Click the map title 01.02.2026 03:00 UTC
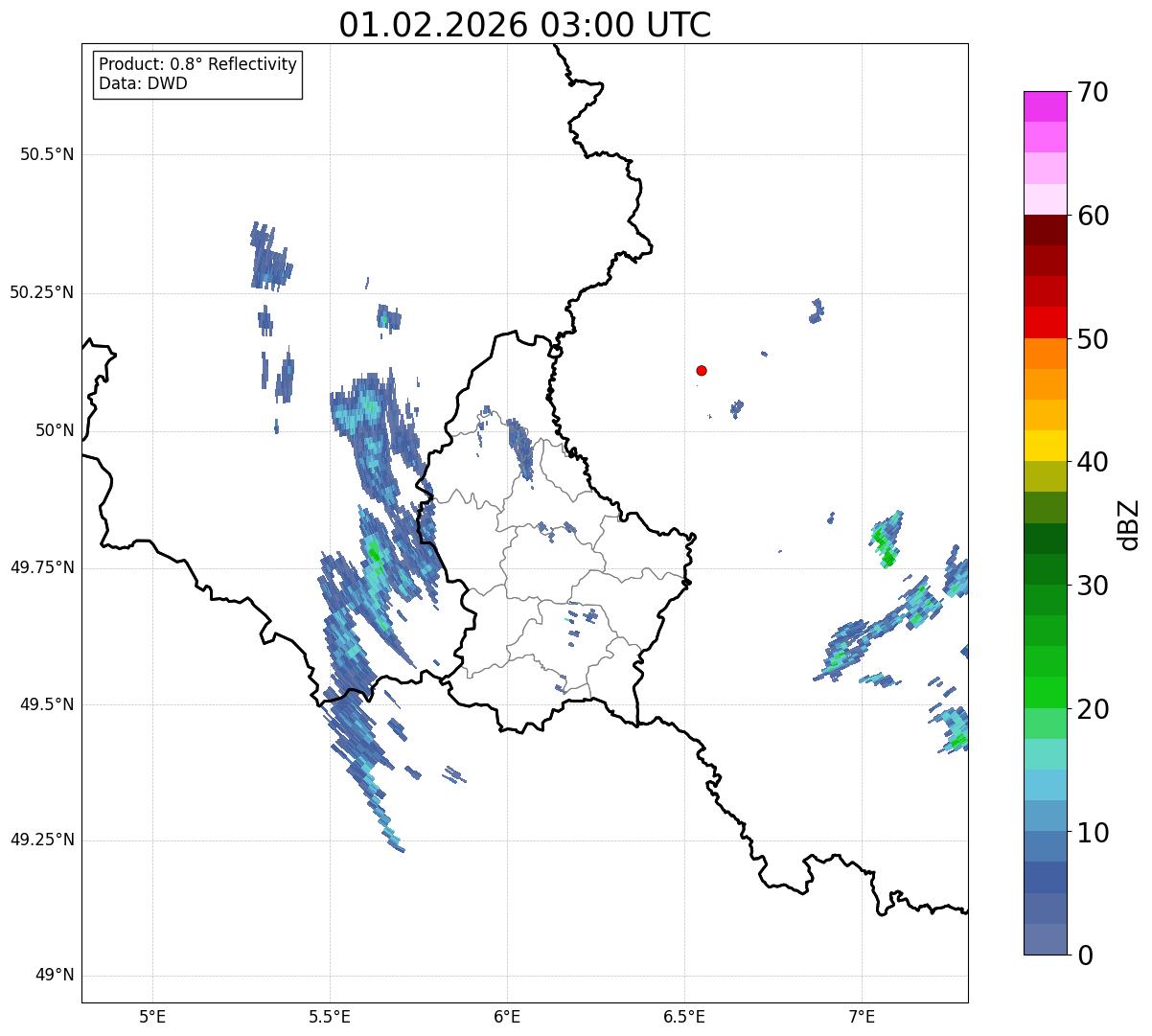1152x1036 pixels. (x=525, y=24)
